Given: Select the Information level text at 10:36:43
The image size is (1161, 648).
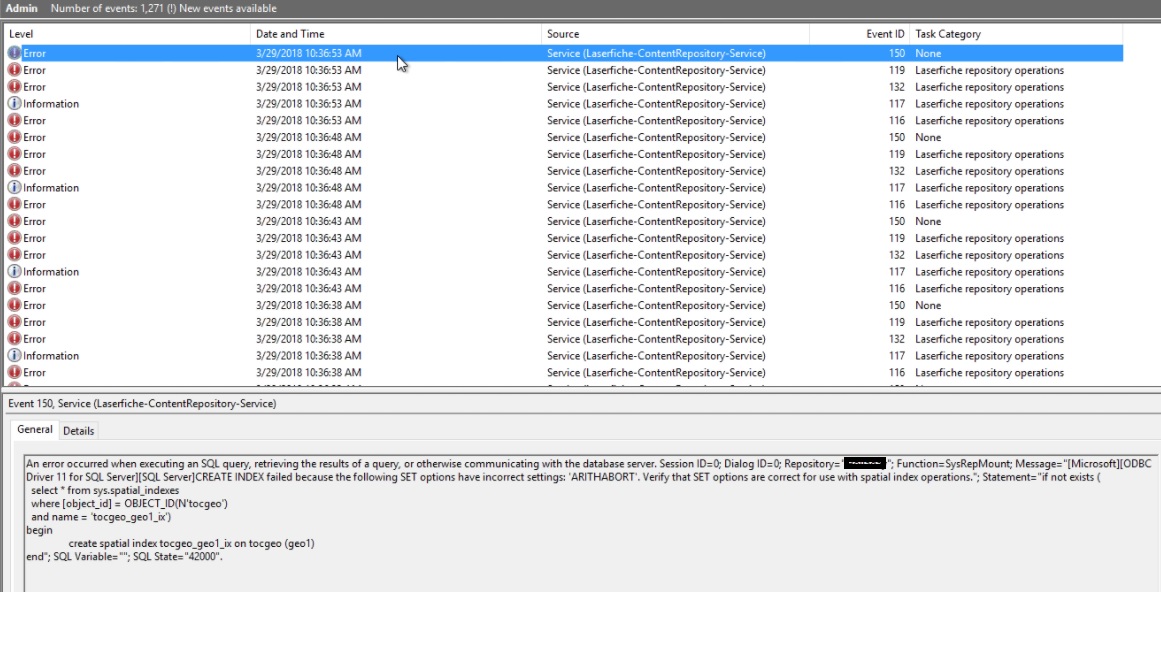Looking at the screenshot, I should (51, 272).
